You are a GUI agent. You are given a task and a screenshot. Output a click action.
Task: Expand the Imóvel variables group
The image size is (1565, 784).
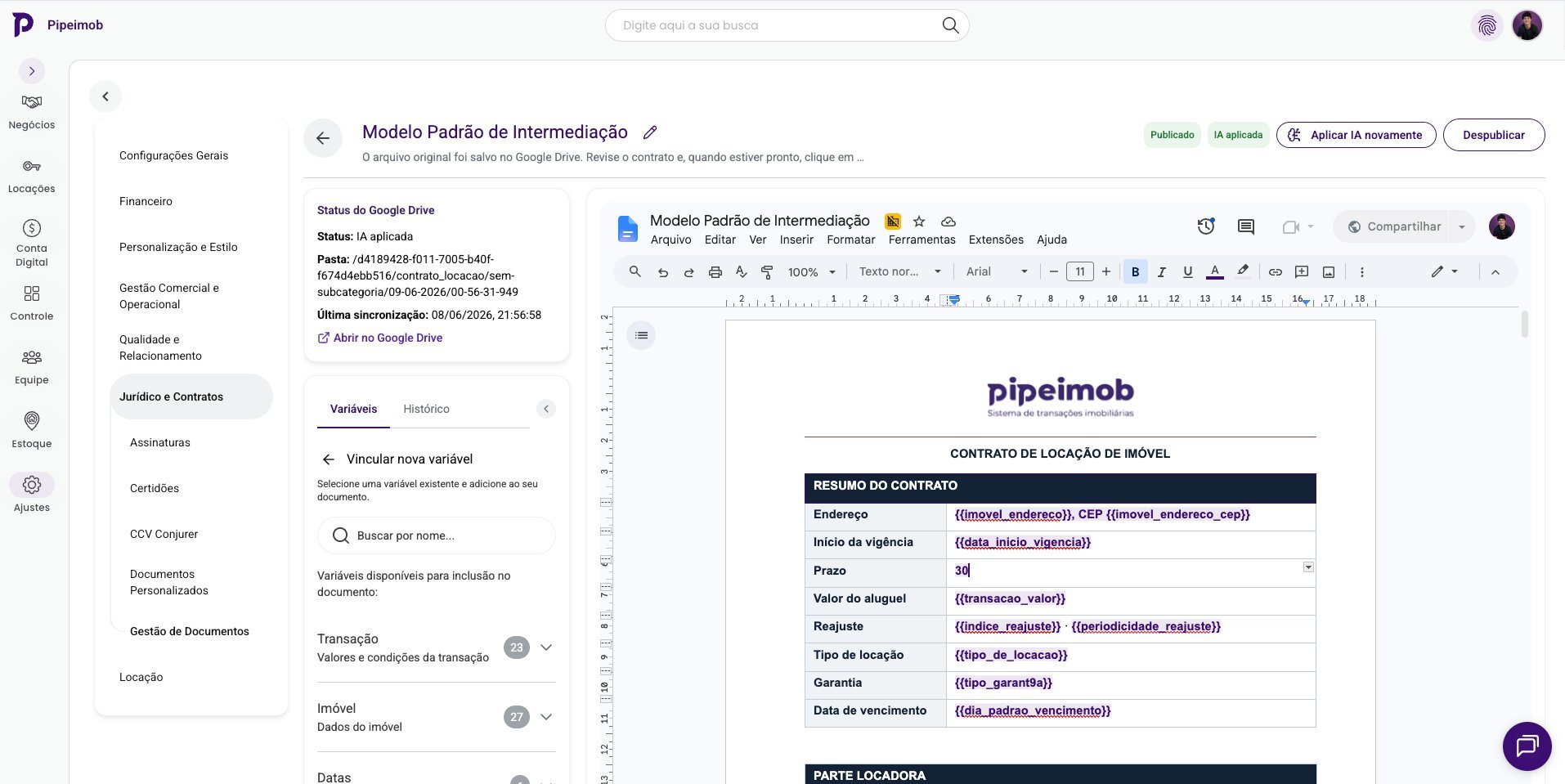pyautogui.click(x=546, y=717)
